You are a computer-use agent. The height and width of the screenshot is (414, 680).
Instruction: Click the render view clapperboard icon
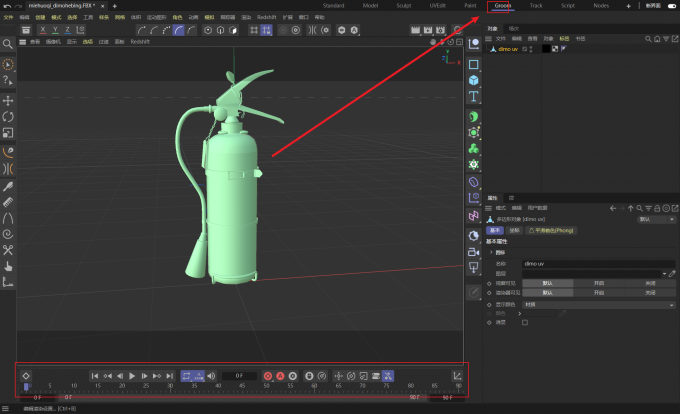click(415, 30)
